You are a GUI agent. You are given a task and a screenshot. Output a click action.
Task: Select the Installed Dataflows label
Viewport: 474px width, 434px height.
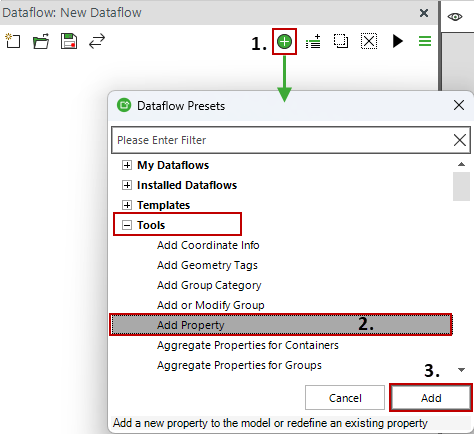[187, 185]
